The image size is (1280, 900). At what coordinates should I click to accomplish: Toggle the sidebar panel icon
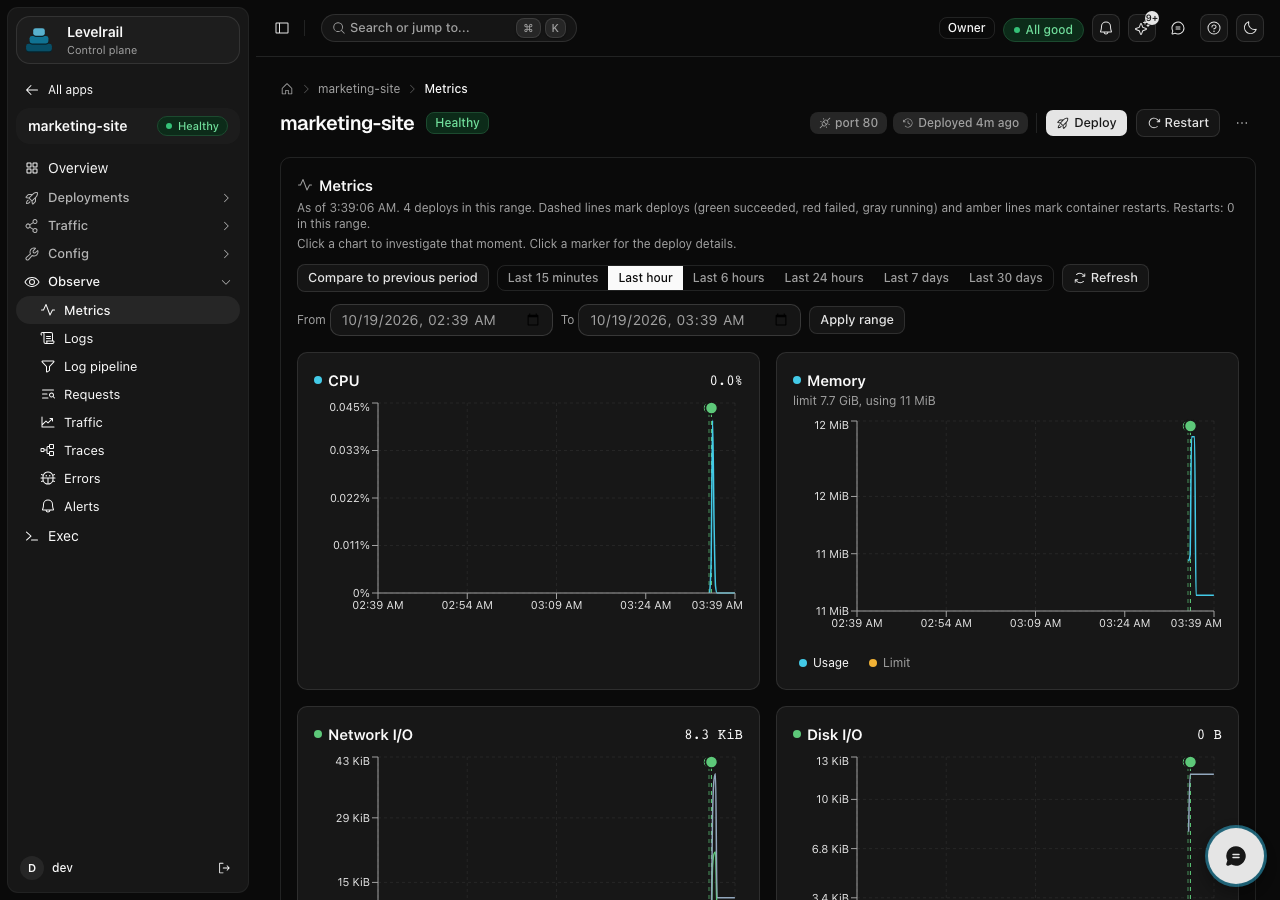point(282,28)
